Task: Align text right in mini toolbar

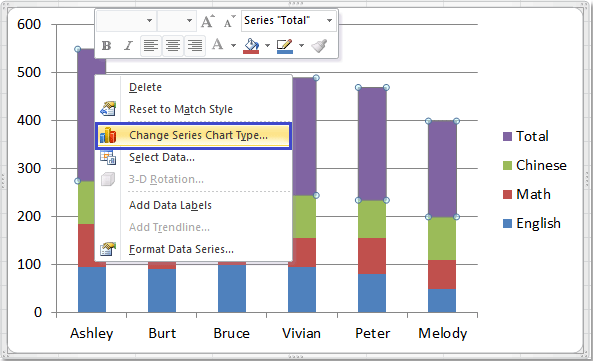Action: pos(195,46)
